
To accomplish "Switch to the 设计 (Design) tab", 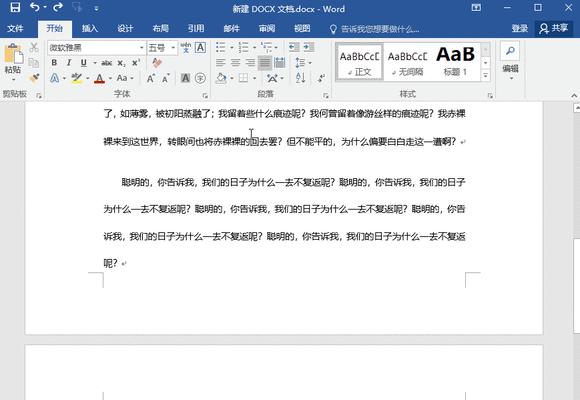I will coord(125,28).
